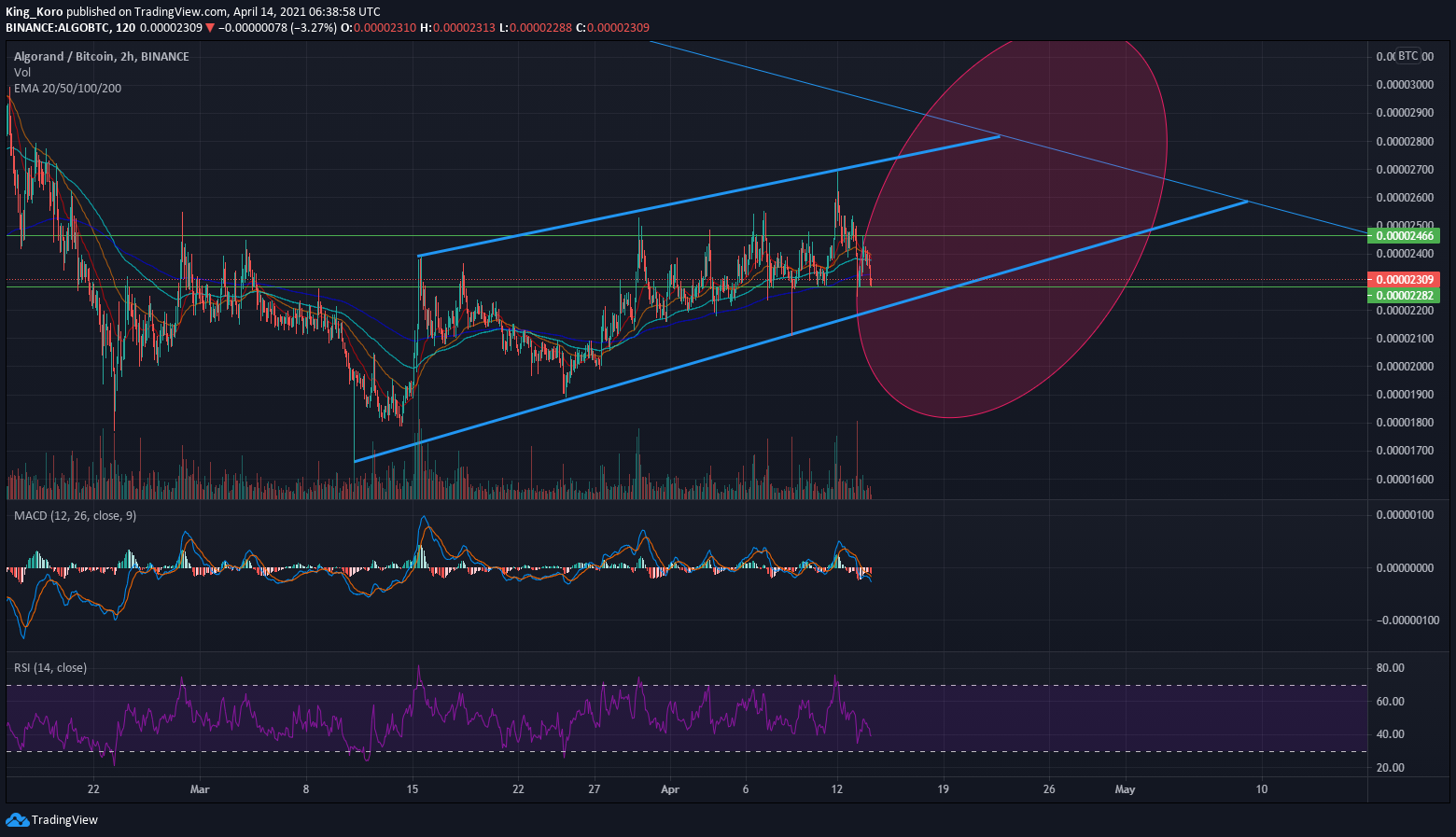Click the TradingView wordmark text at bottom
Image resolution: width=1456 pixels, height=837 pixels.
[x=64, y=819]
